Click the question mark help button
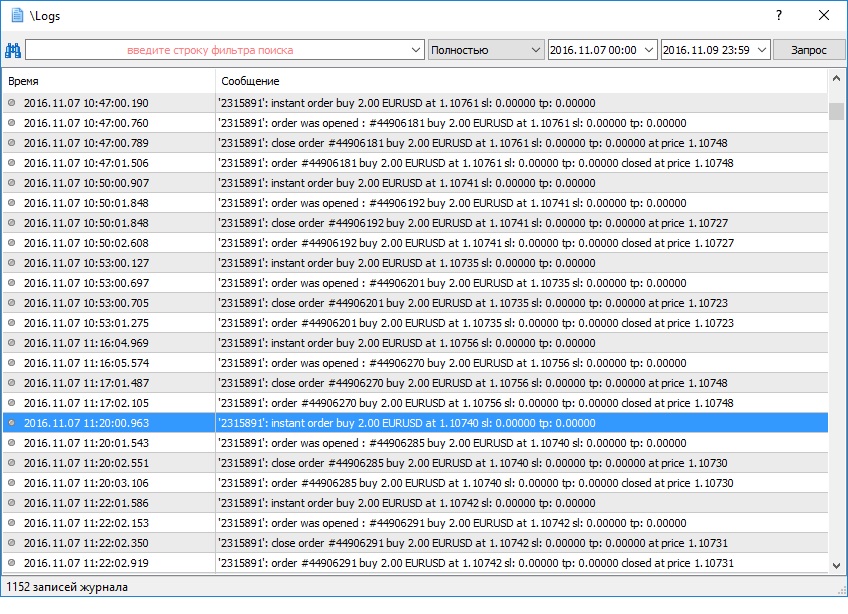Viewport: 848px width, 614px height. click(779, 15)
